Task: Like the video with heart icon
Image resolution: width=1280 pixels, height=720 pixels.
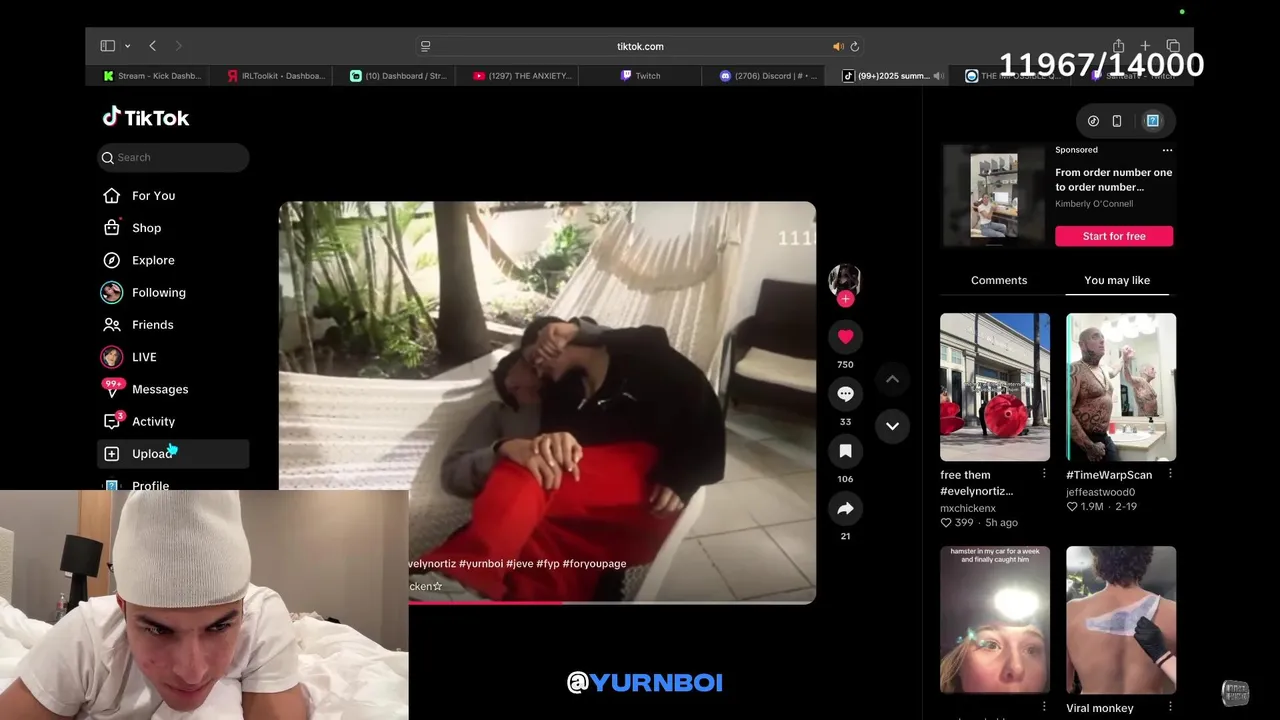Action: coord(845,337)
